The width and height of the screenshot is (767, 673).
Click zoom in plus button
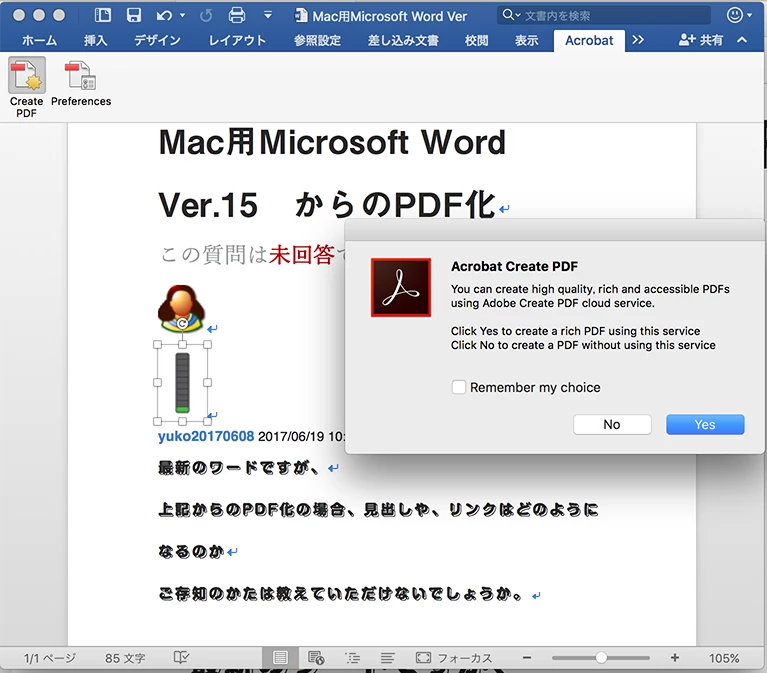(675, 658)
